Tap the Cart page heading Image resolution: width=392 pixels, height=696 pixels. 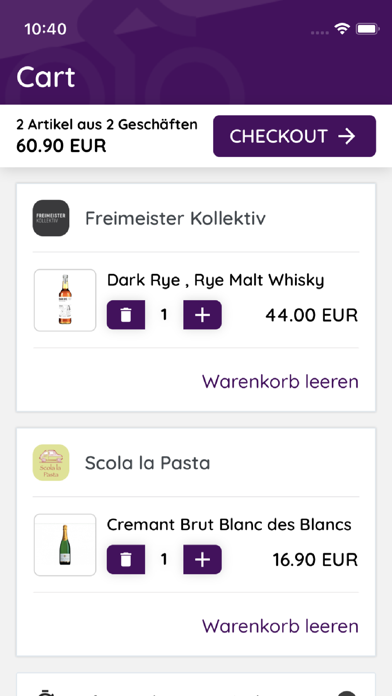[46, 77]
